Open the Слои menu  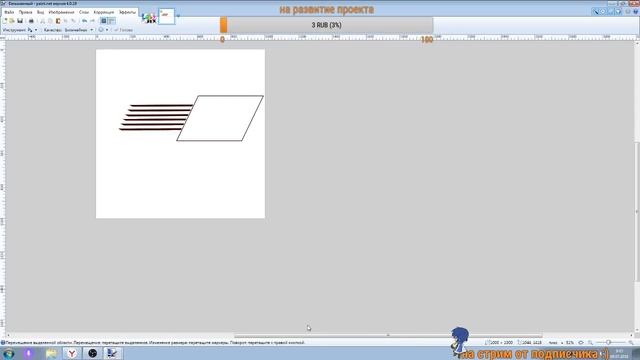pyautogui.click(x=84, y=12)
